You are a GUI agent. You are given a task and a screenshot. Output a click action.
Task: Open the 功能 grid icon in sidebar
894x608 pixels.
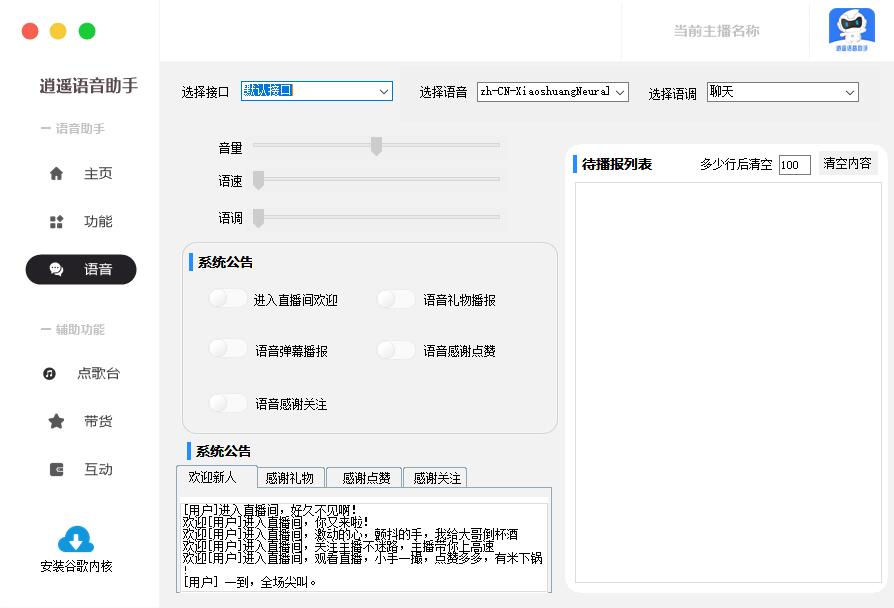(57, 222)
